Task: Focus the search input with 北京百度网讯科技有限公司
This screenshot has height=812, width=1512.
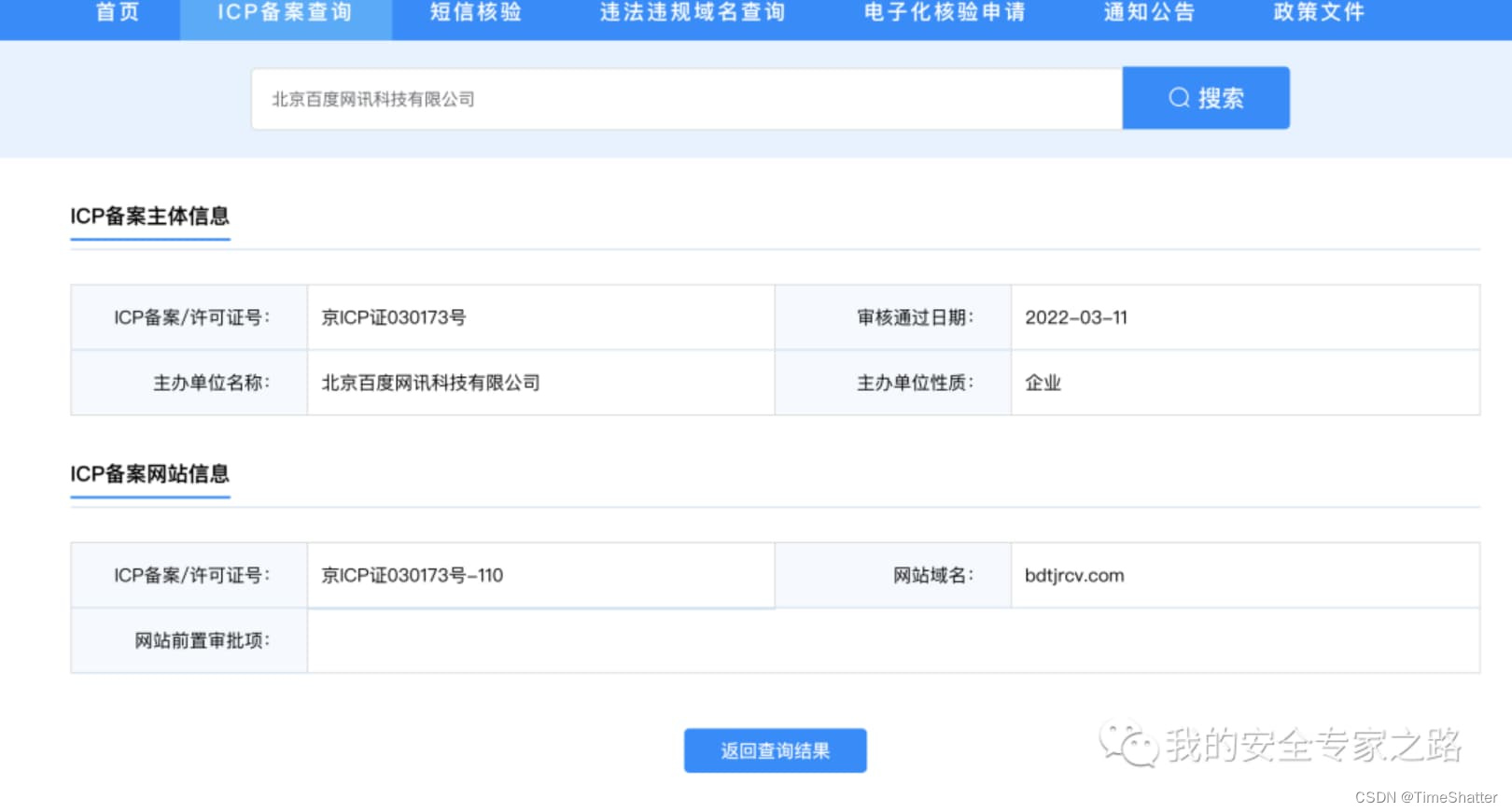Action: tap(687, 99)
